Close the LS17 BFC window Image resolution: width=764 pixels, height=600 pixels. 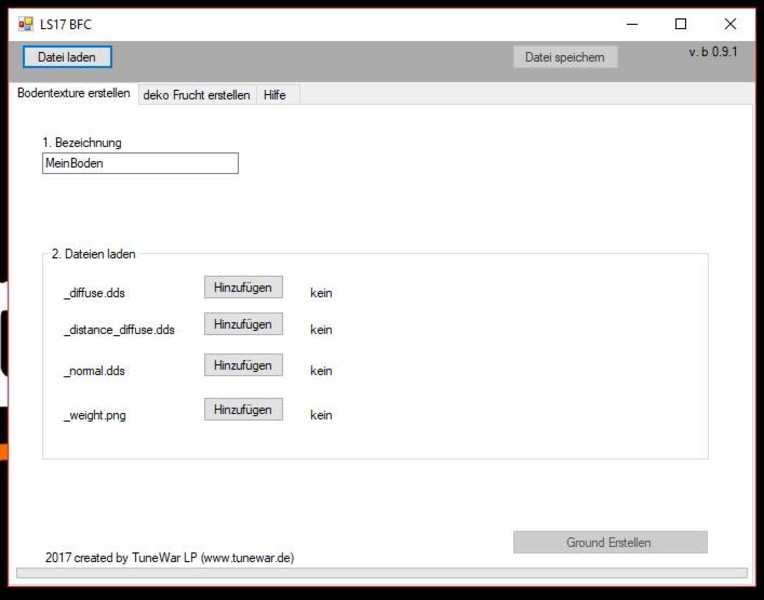click(x=730, y=24)
